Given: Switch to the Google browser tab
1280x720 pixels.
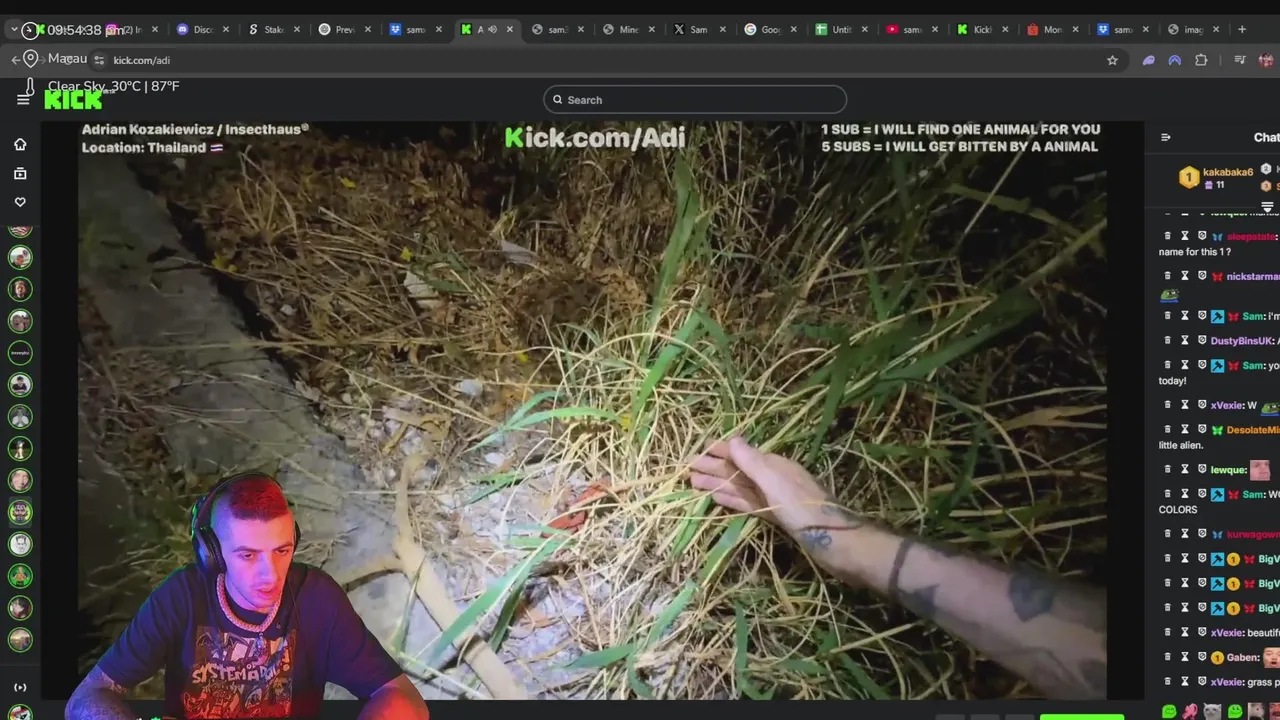Looking at the screenshot, I should click(x=770, y=30).
